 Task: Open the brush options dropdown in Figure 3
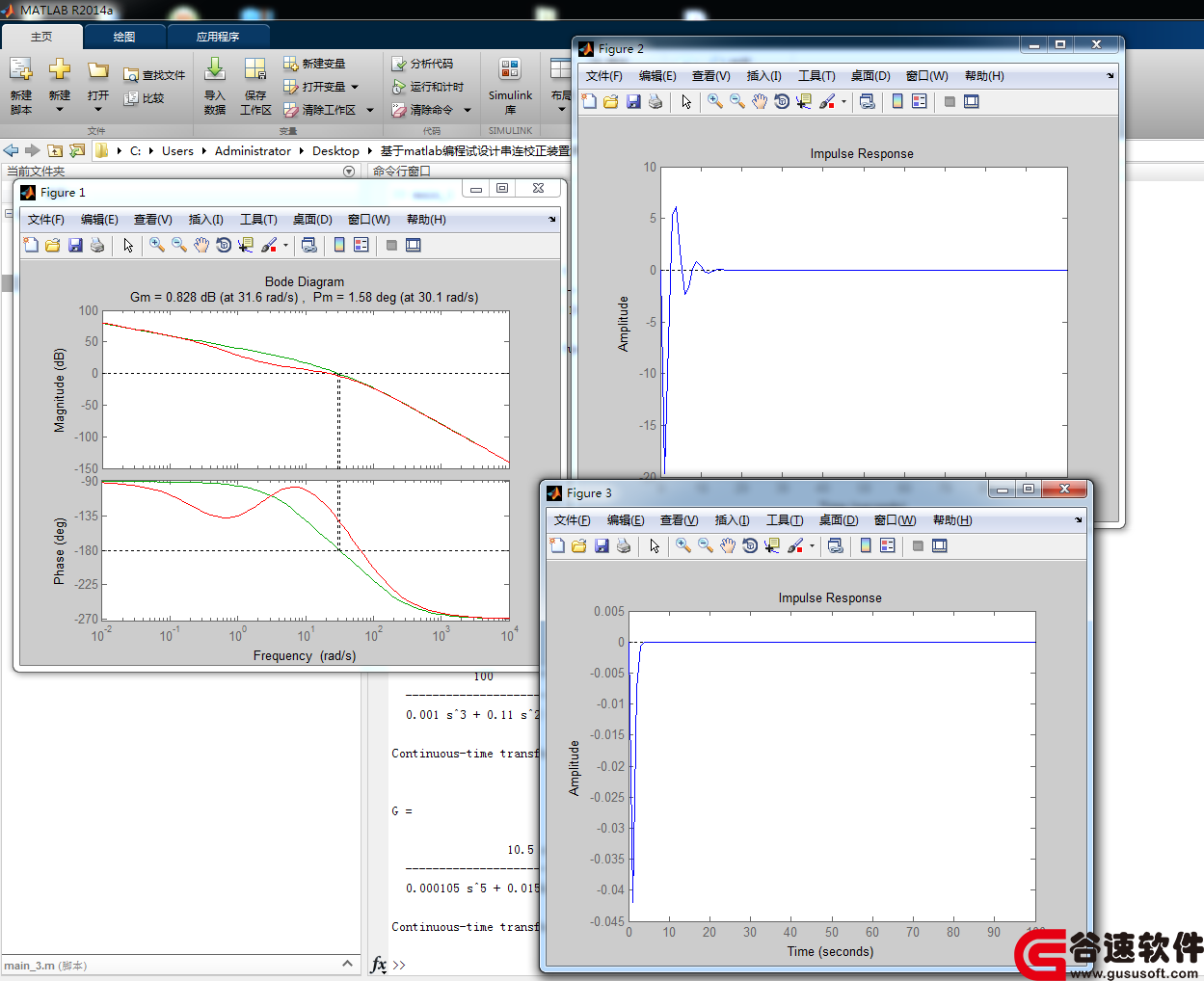click(x=812, y=545)
